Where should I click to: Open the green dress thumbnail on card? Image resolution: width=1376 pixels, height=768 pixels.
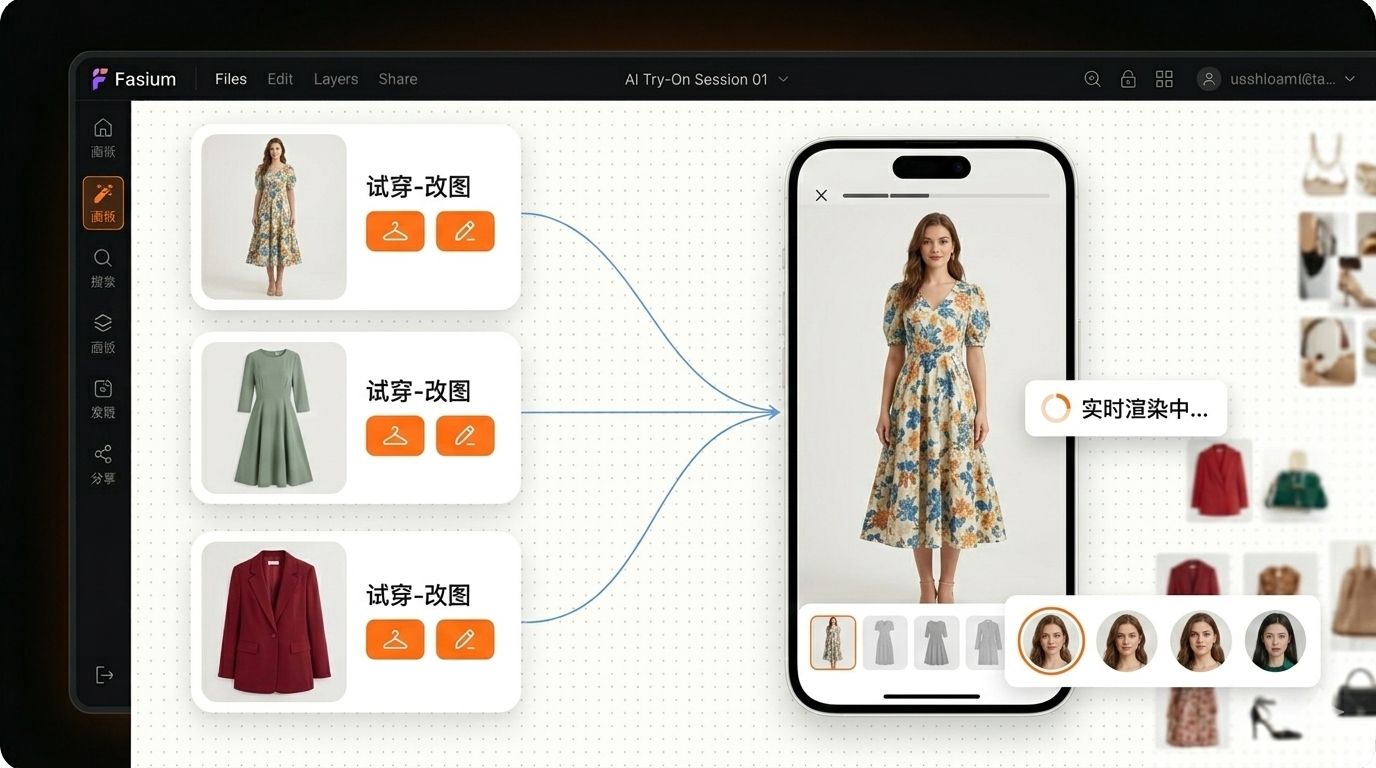(x=274, y=418)
